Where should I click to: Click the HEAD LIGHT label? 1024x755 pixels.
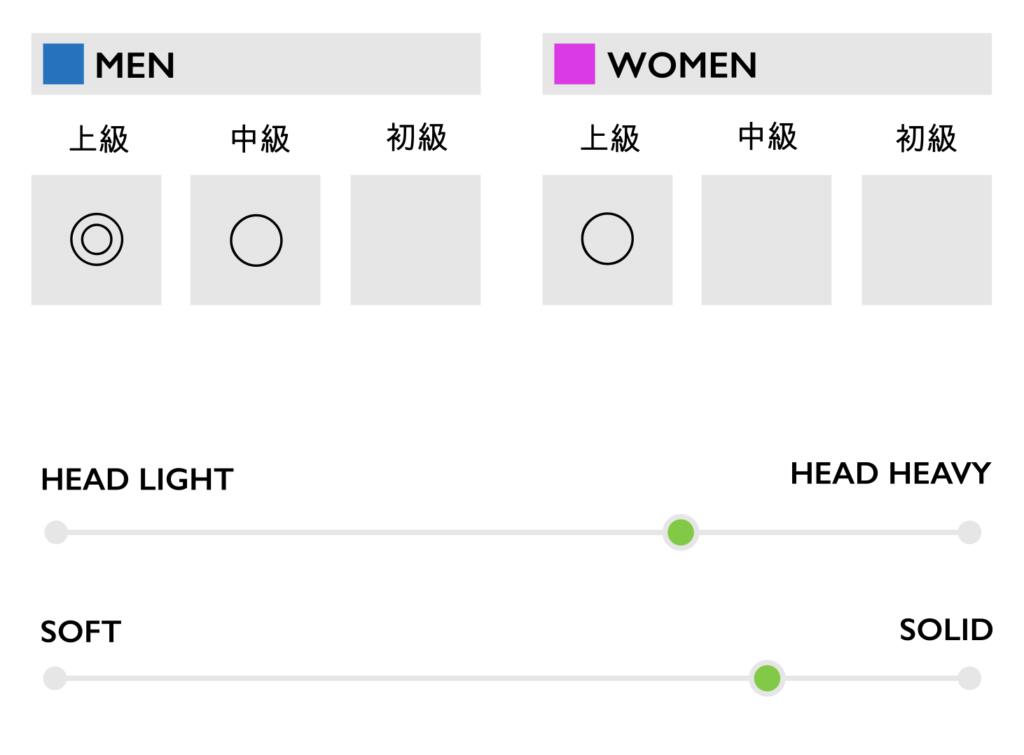click(x=137, y=480)
